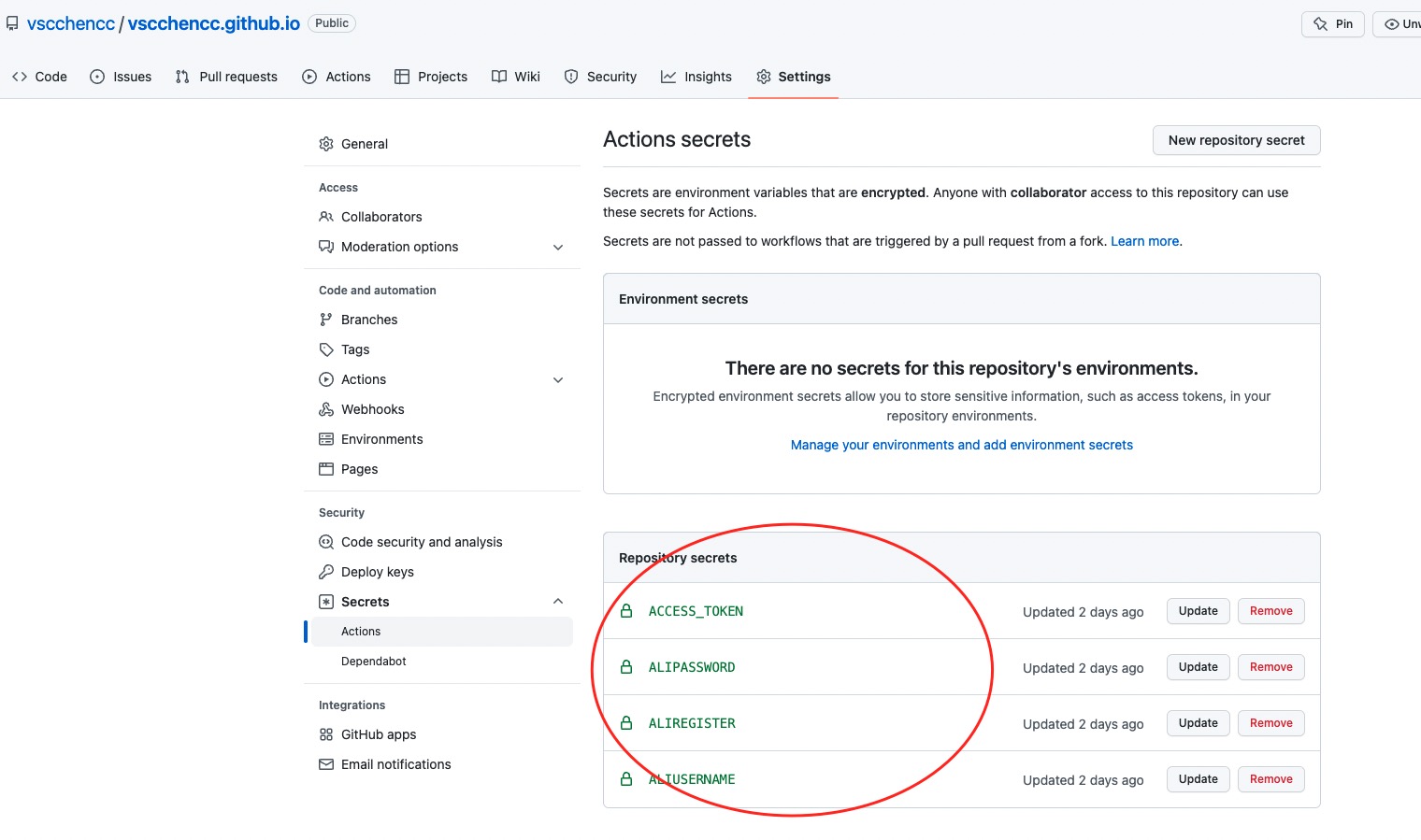Click the Deploy keys icon
Viewport: 1421px width, 840px height.
(325, 571)
